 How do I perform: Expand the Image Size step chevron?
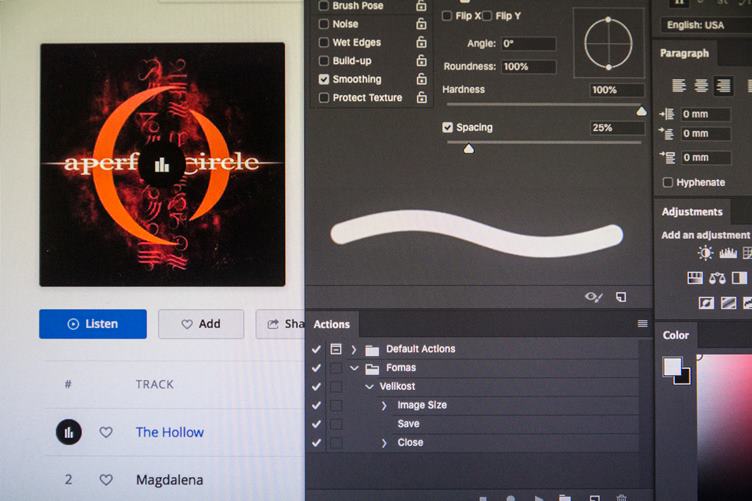pyautogui.click(x=384, y=406)
